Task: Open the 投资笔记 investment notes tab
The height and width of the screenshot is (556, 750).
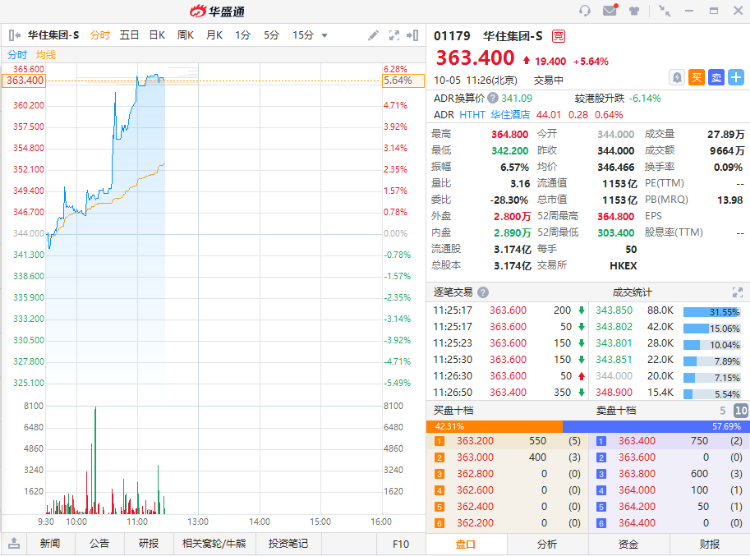Action: click(288, 544)
